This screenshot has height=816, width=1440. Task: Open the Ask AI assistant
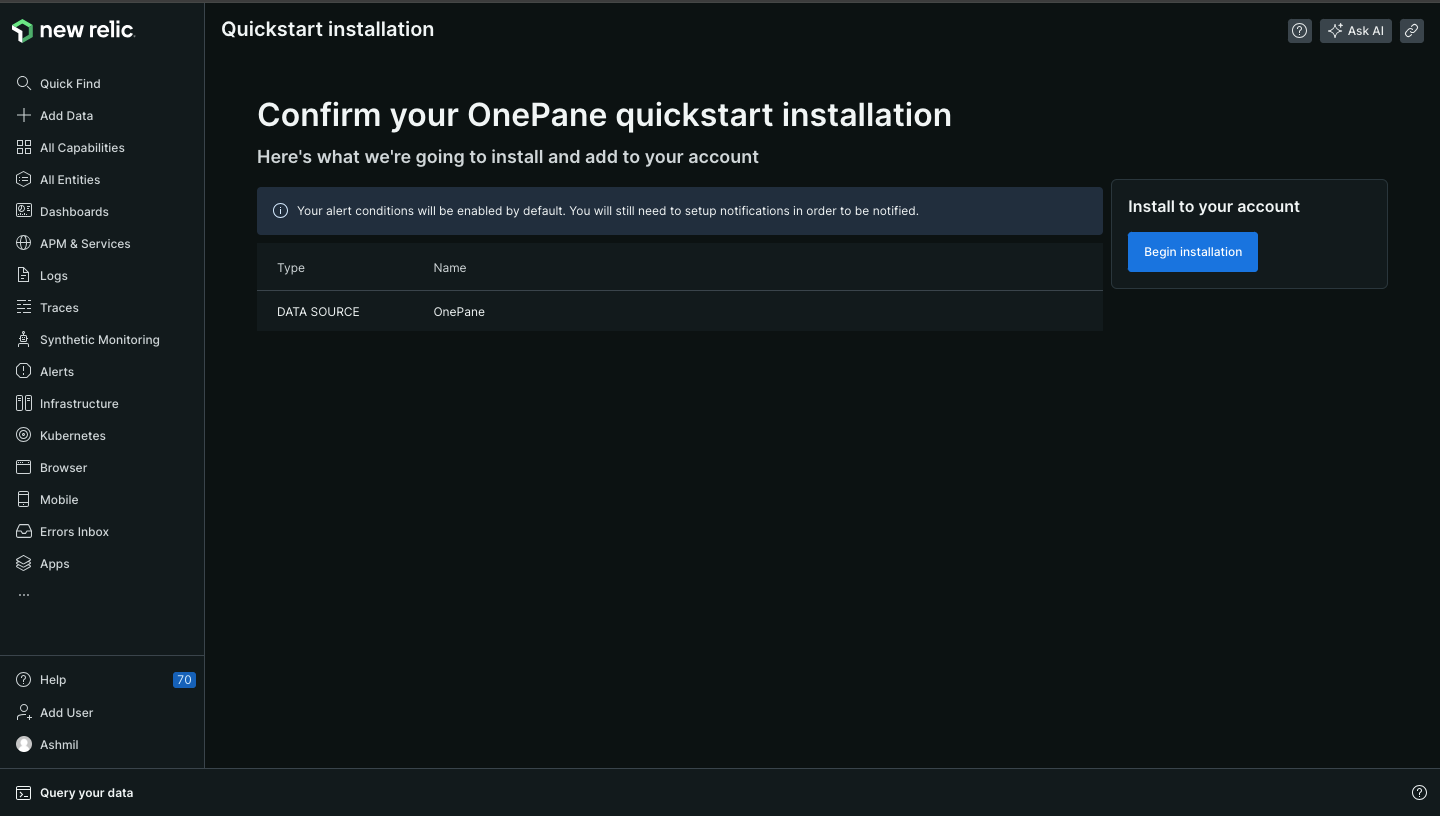coord(1356,31)
